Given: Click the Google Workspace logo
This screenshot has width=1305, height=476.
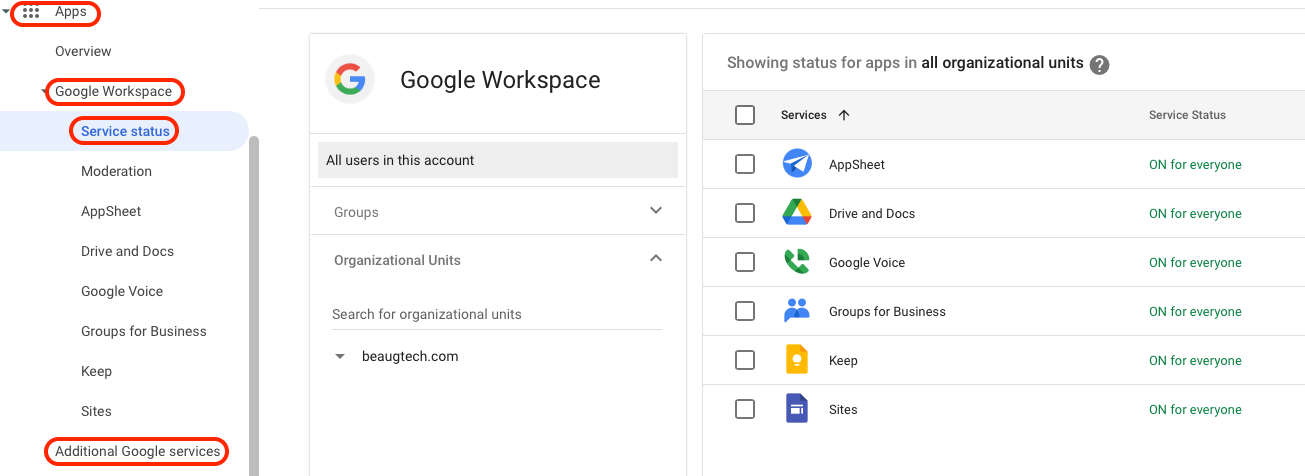Looking at the screenshot, I should coord(350,80).
